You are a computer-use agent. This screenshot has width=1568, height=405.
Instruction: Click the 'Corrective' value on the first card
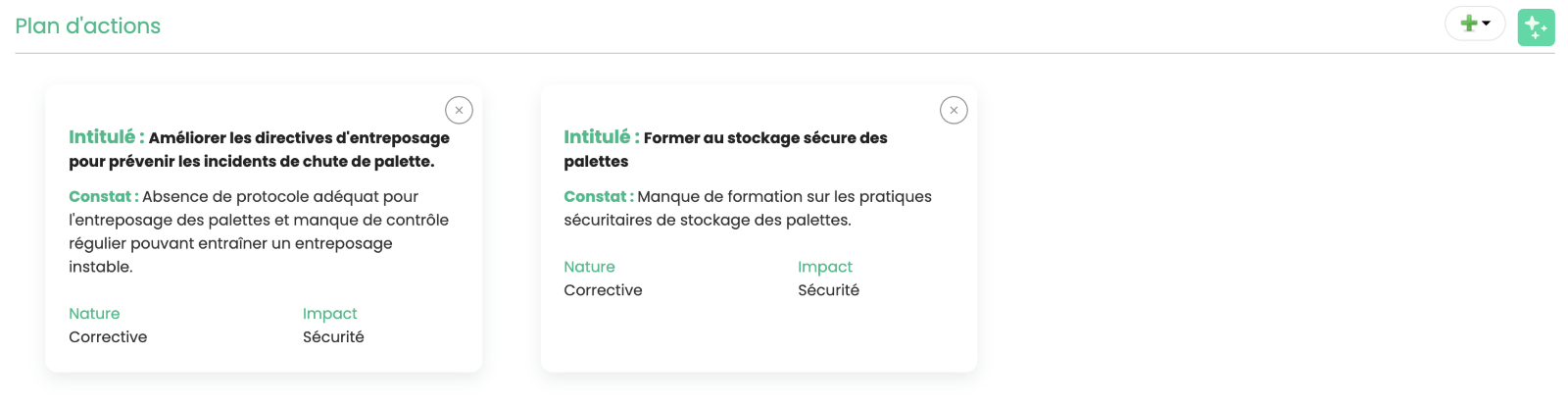(108, 337)
